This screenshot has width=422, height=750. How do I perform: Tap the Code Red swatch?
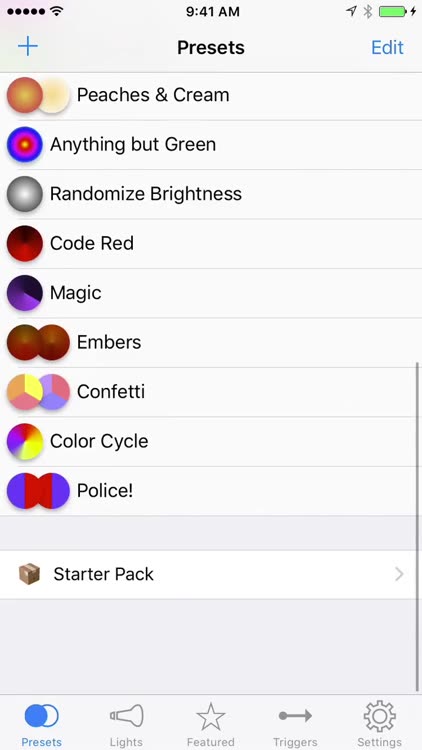(25, 243)
